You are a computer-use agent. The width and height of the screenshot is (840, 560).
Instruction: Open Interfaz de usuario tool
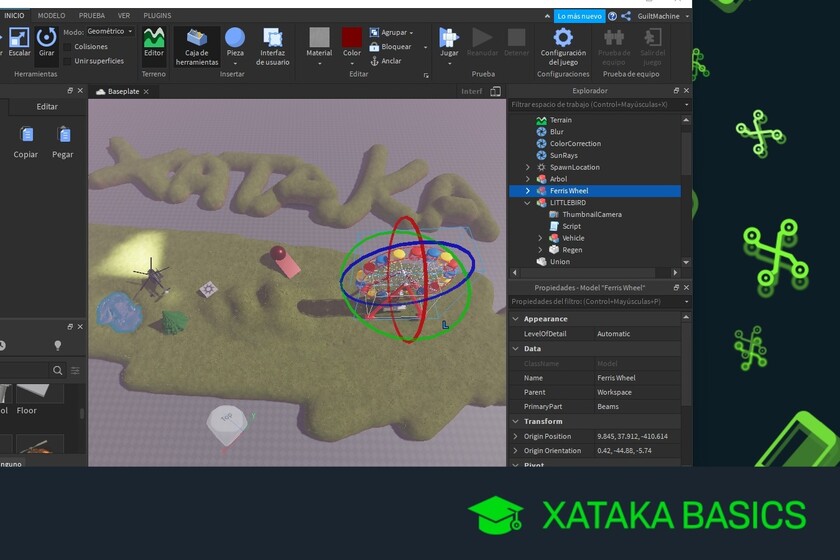pos(273,44)
